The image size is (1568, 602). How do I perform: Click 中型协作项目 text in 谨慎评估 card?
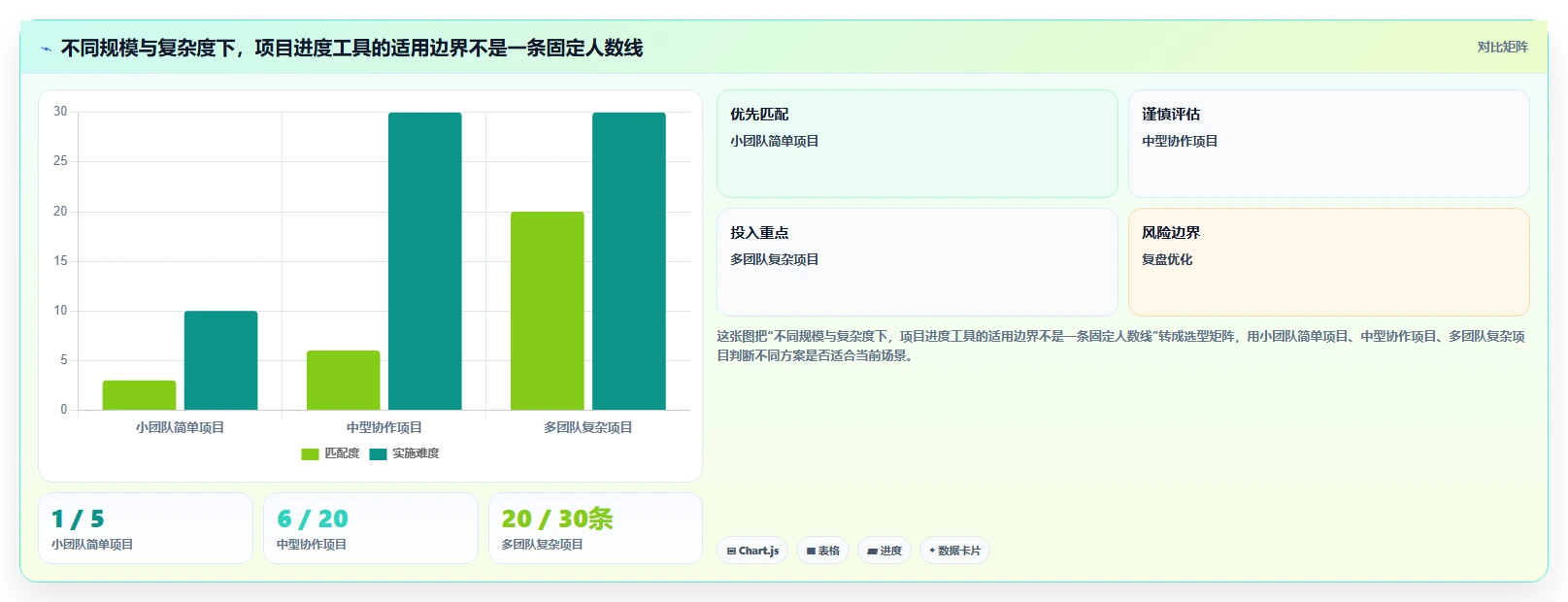(x=1180, y=142)
